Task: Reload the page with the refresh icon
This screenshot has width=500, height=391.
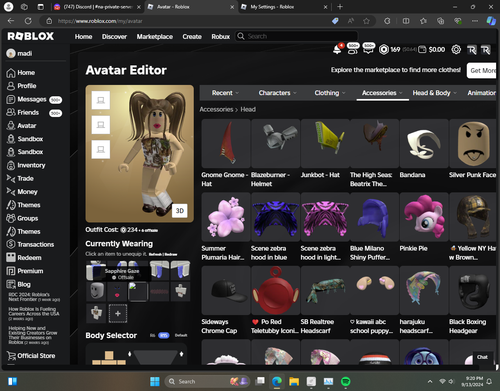Action: 28,21
